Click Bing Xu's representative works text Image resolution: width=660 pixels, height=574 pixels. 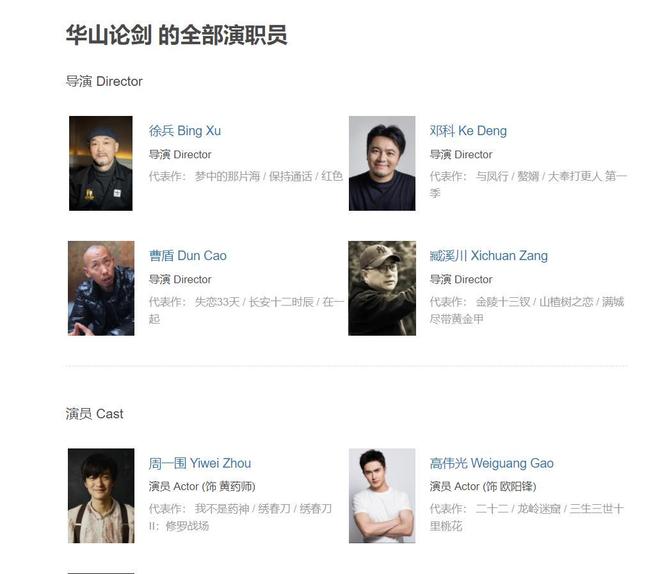tap(246, 176)
